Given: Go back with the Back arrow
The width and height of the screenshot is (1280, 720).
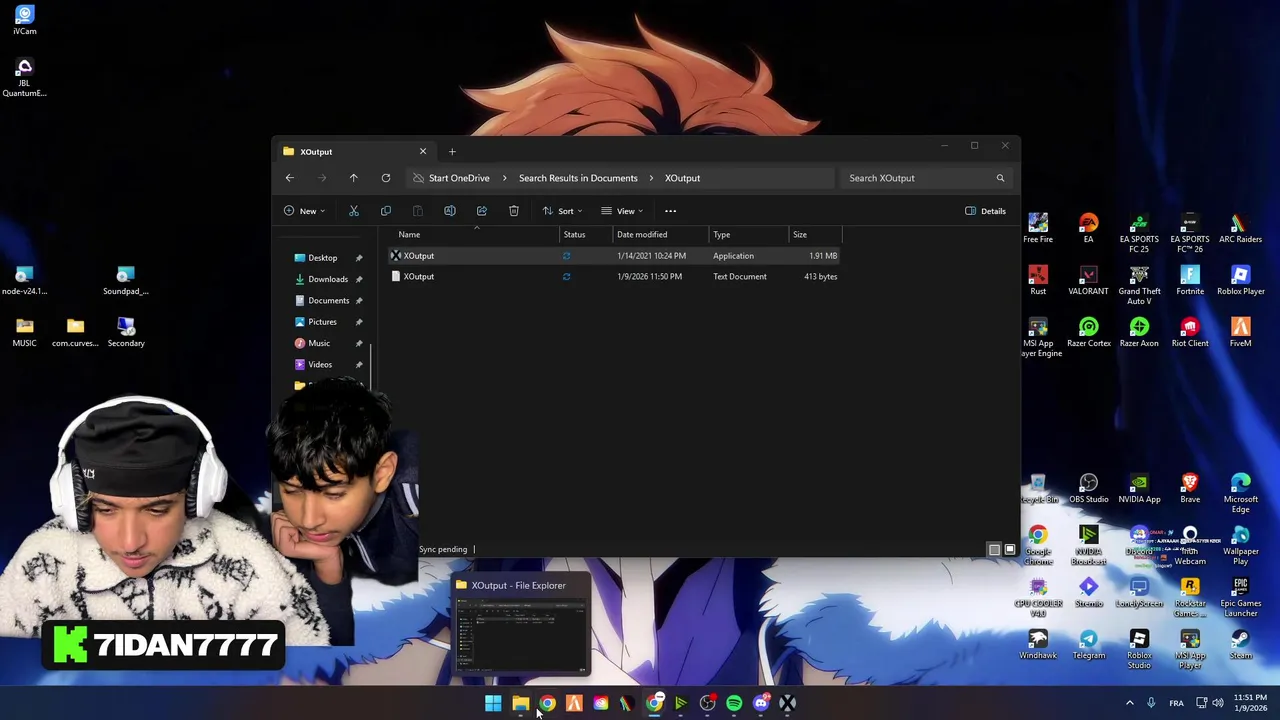Looking at the screenshot, I should tap(289, 178).
